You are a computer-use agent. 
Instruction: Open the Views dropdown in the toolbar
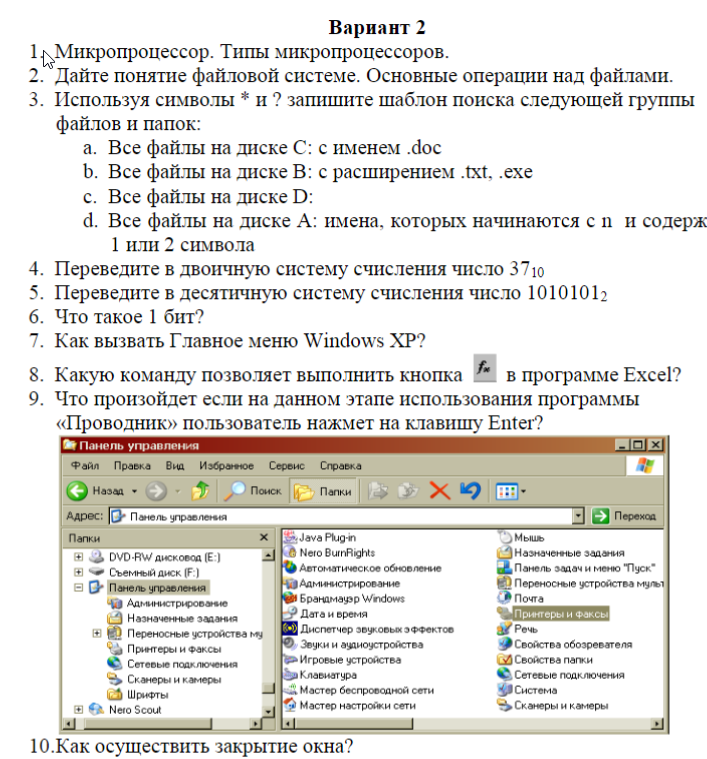click(511, 491)
